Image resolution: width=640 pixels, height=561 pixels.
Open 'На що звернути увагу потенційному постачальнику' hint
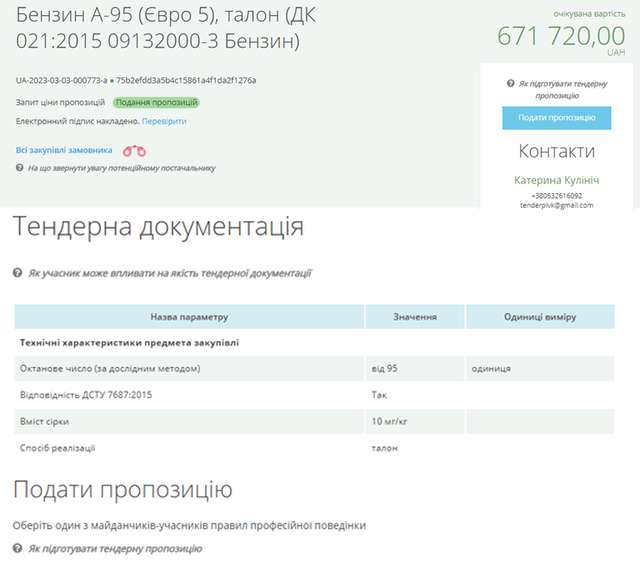(x=121, y=168)
